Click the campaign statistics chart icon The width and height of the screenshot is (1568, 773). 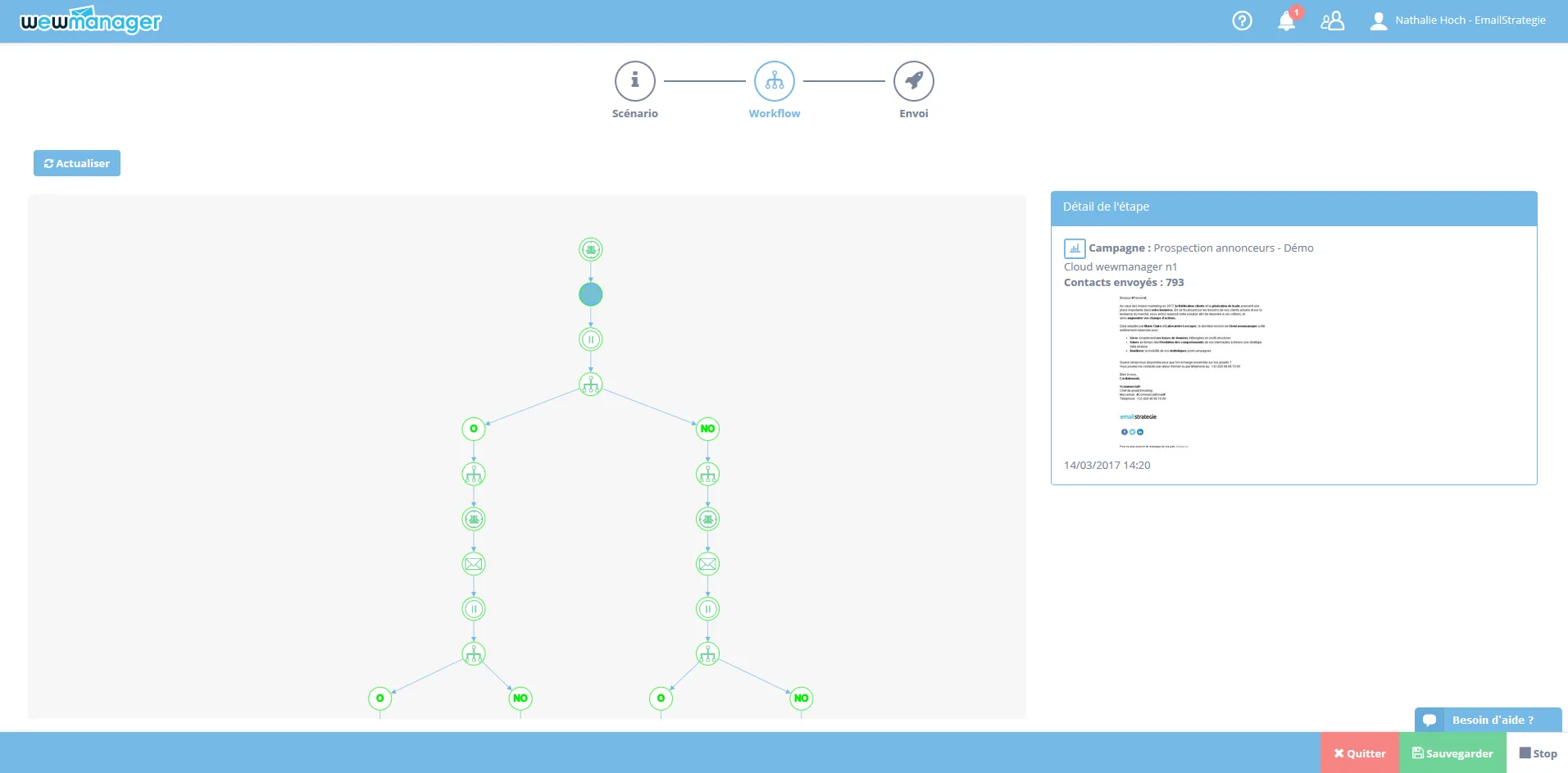1075,248
